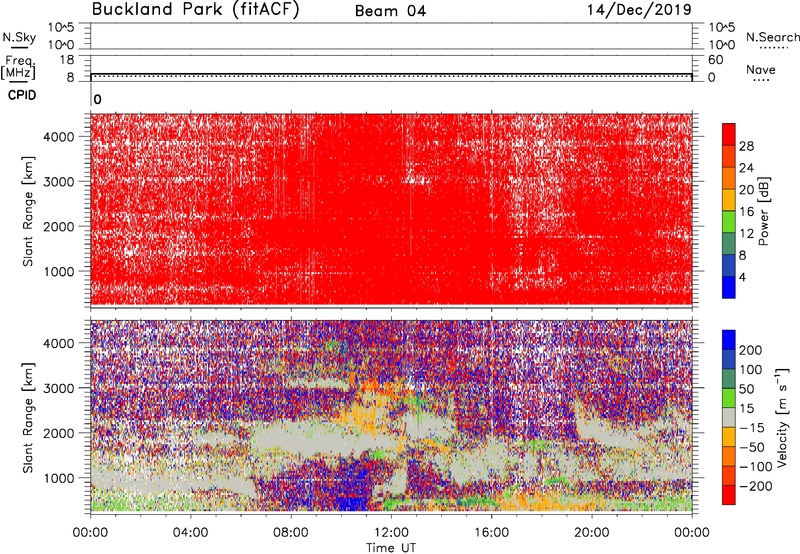Click '4000' on the velocity panel range axis
Screen dimensions: 800x554
pyautogui.click(x=59, y=343)
